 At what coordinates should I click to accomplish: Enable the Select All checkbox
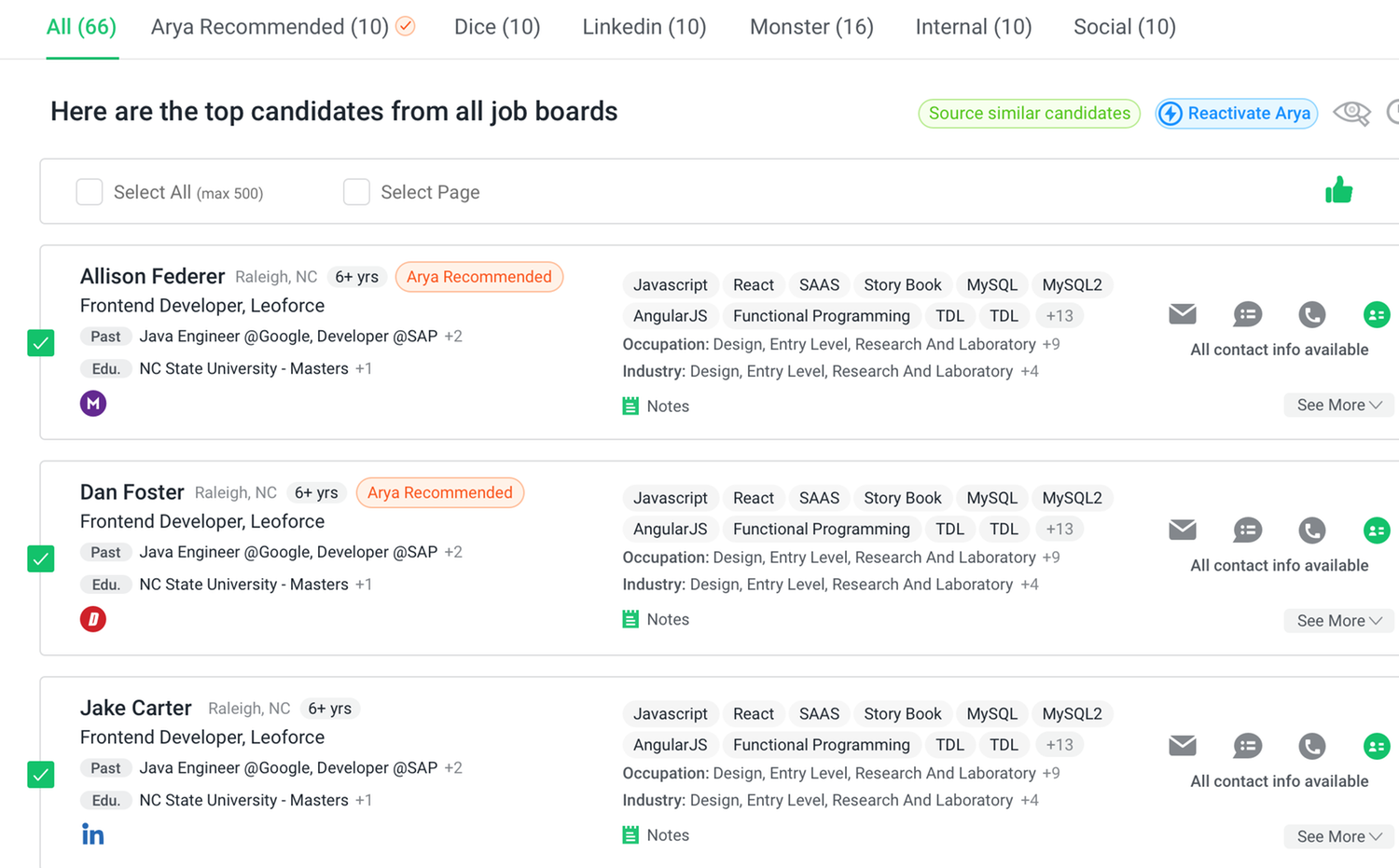(89, 191)
